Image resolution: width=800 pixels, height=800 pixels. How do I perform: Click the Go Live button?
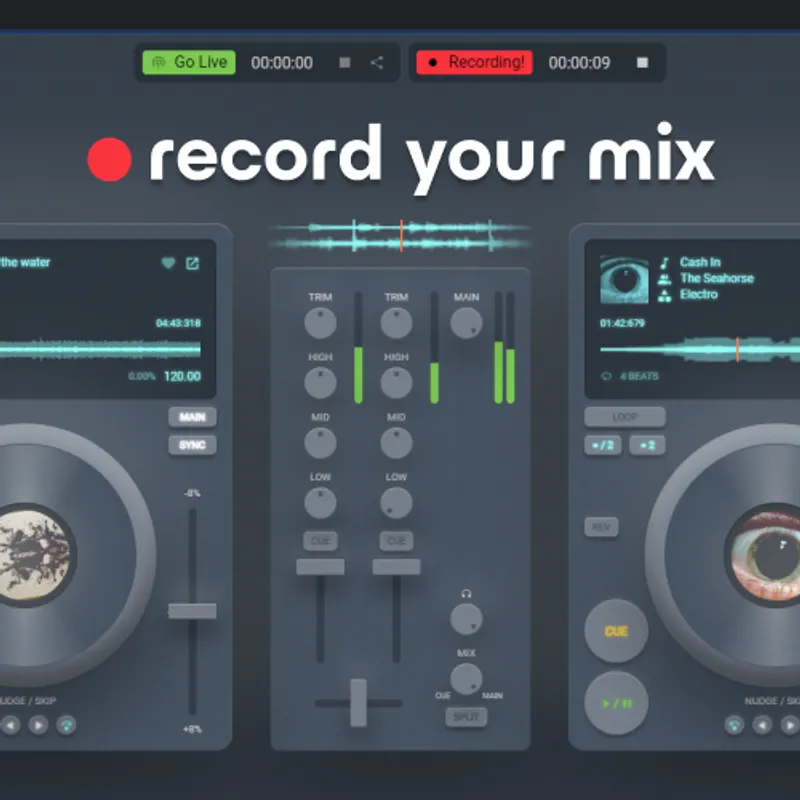tap(187, 62)
